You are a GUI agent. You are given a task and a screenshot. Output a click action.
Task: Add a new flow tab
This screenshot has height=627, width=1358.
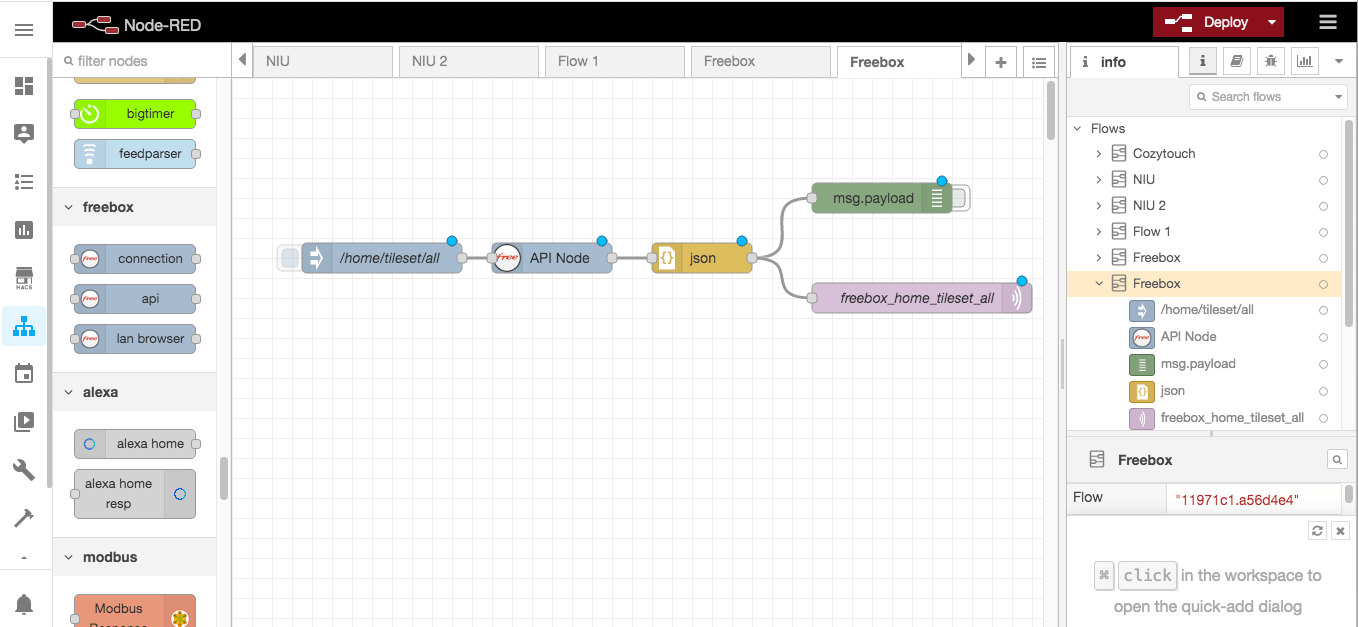[x=1000, y=62]
